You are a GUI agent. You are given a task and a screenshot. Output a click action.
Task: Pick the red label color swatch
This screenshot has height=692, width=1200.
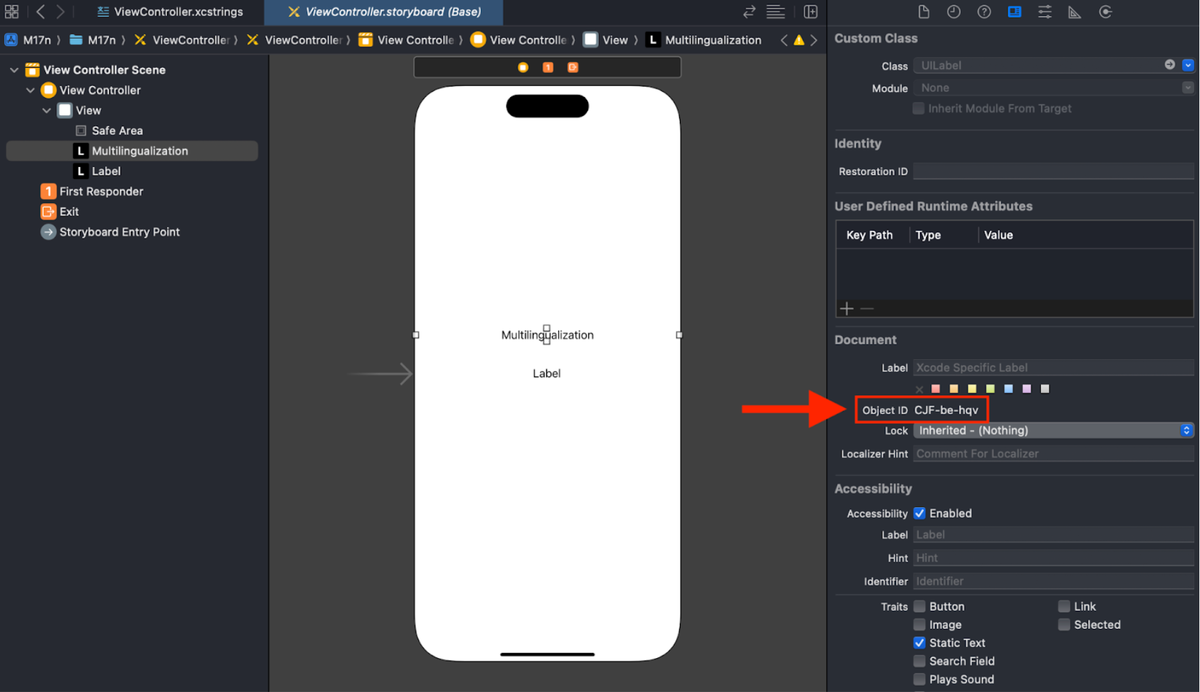936,389
